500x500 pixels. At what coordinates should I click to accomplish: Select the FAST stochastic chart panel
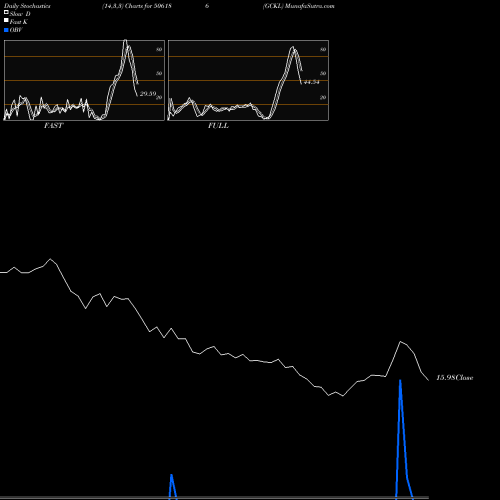coord(84,80)
